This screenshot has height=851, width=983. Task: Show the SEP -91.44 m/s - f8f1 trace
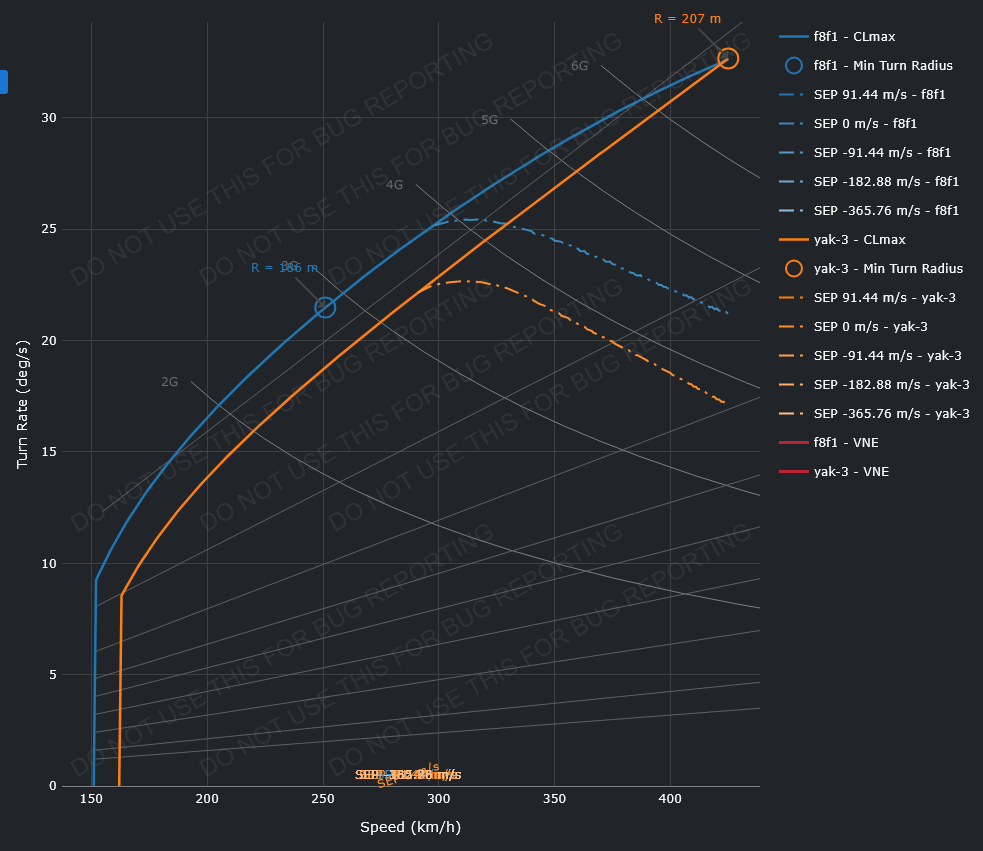pyautogui.click(x=882, y=153)
